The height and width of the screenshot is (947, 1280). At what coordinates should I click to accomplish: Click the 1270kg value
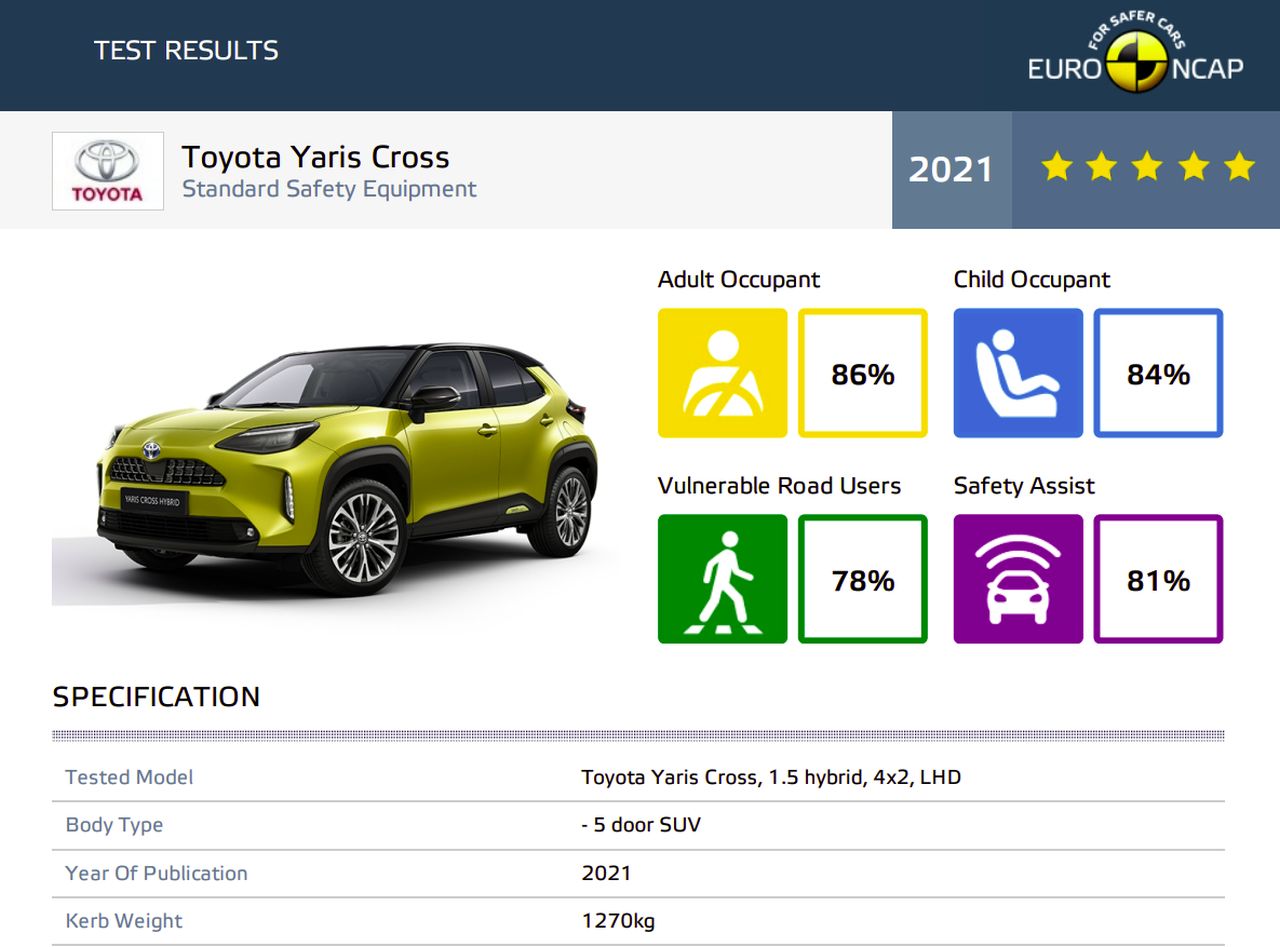tap(618, 921)
